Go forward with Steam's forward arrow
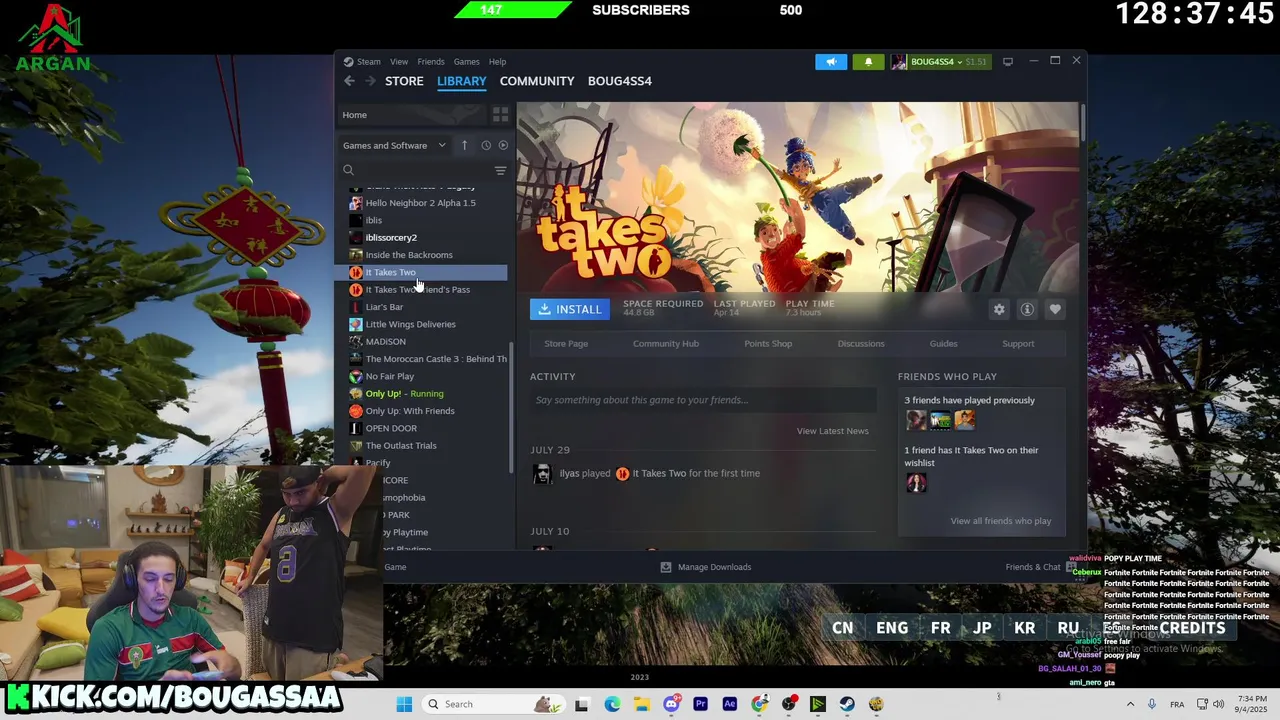1280x720 pixels. click(370, 81)
